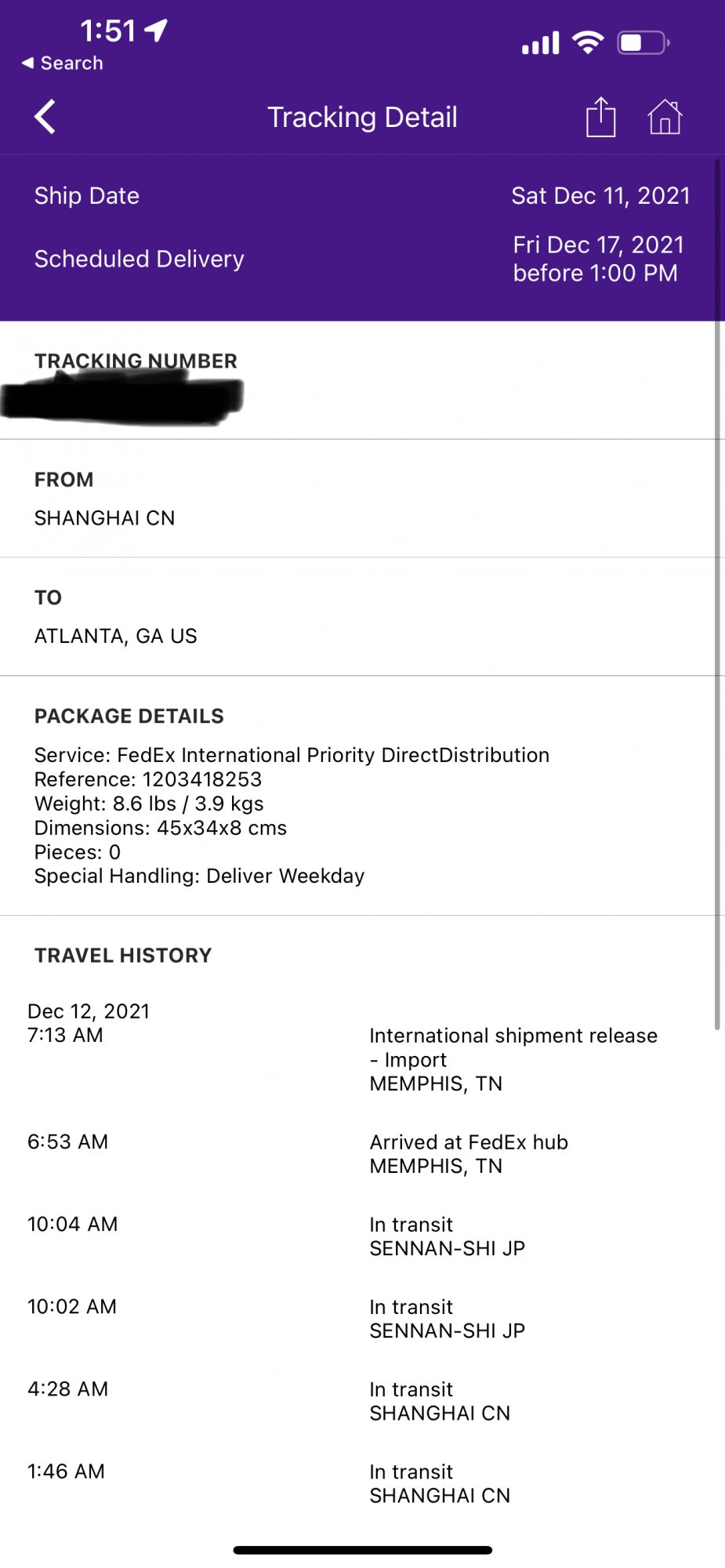The height and width of the screenshot is (1568, 725).
Task: Tap the home indicator bar at bottom
Action: pos(362,1550)
